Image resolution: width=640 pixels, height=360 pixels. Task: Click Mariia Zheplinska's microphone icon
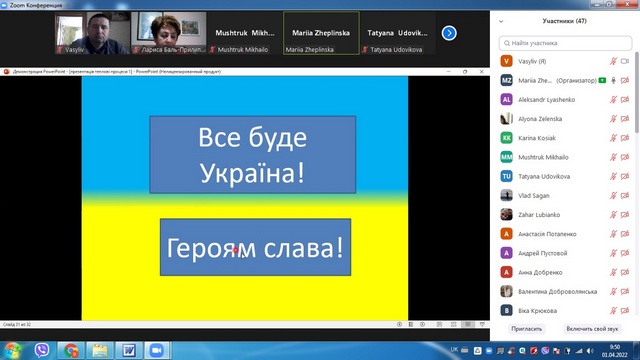(x=613, y=80)
